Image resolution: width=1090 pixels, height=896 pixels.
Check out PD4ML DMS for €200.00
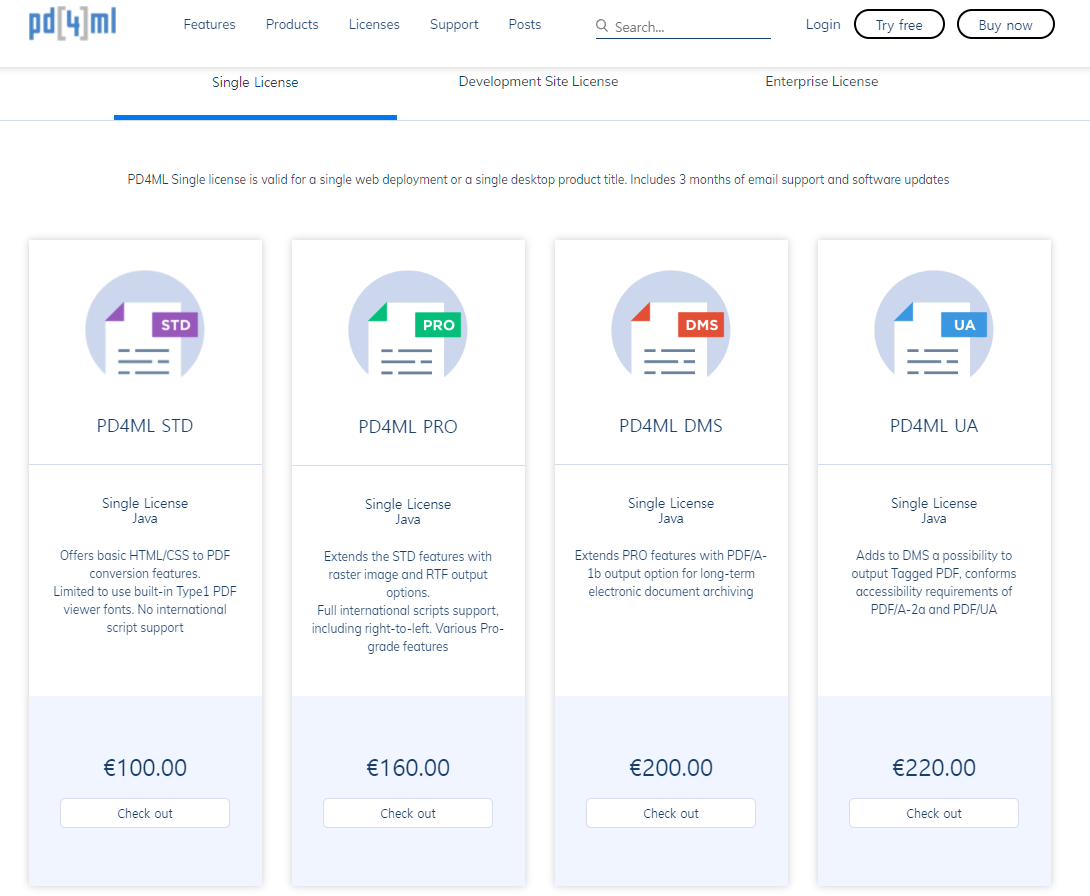point(671,813)
